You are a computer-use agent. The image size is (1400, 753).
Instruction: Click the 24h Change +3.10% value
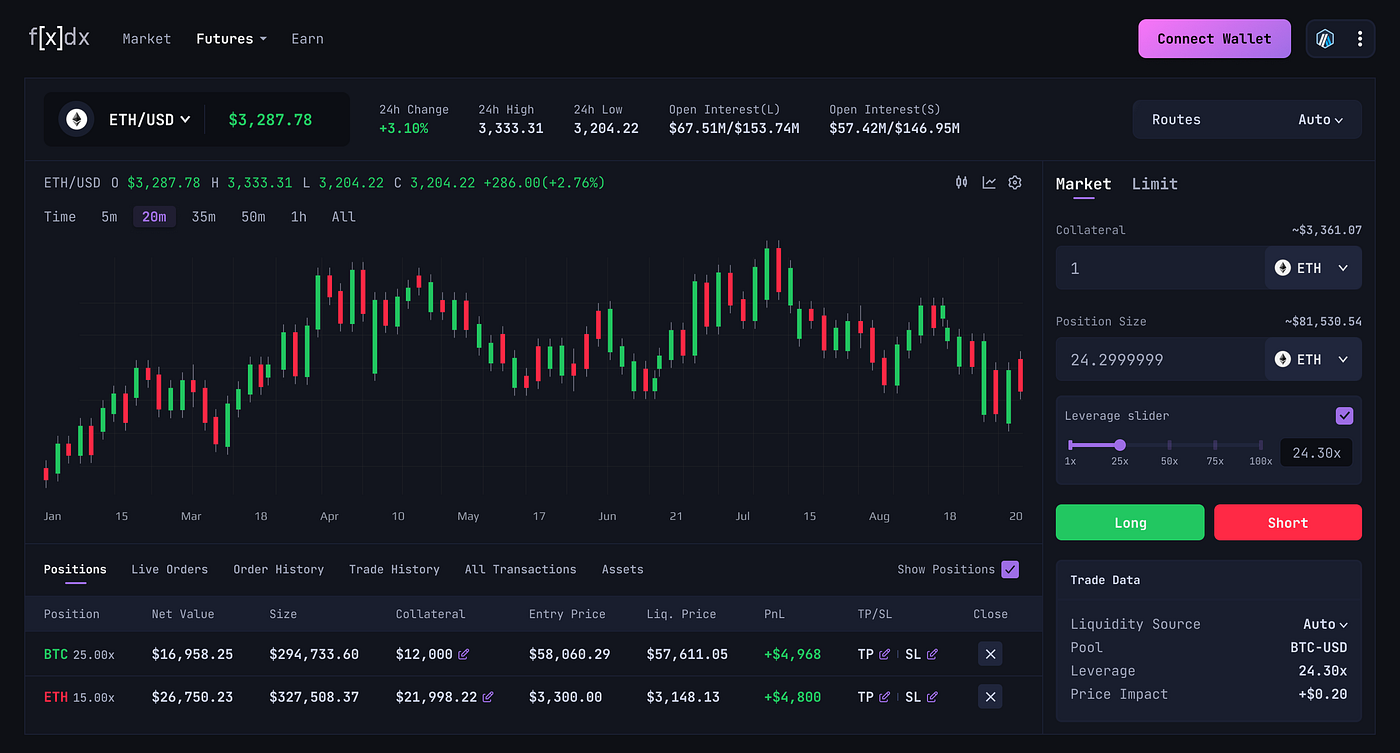(403, 128)
